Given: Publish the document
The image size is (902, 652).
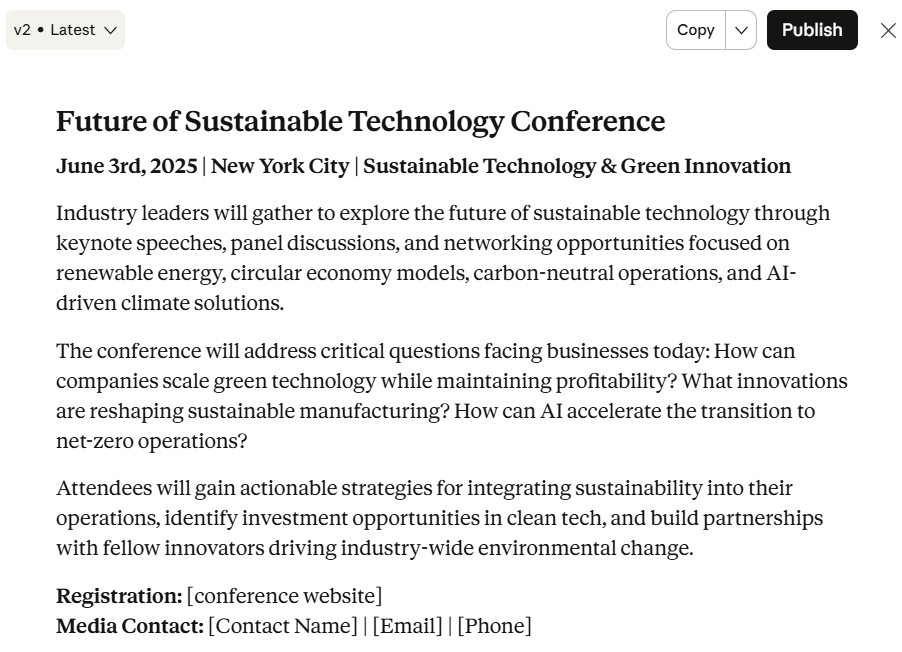Looking at the screenshot, I should (811, 30).
